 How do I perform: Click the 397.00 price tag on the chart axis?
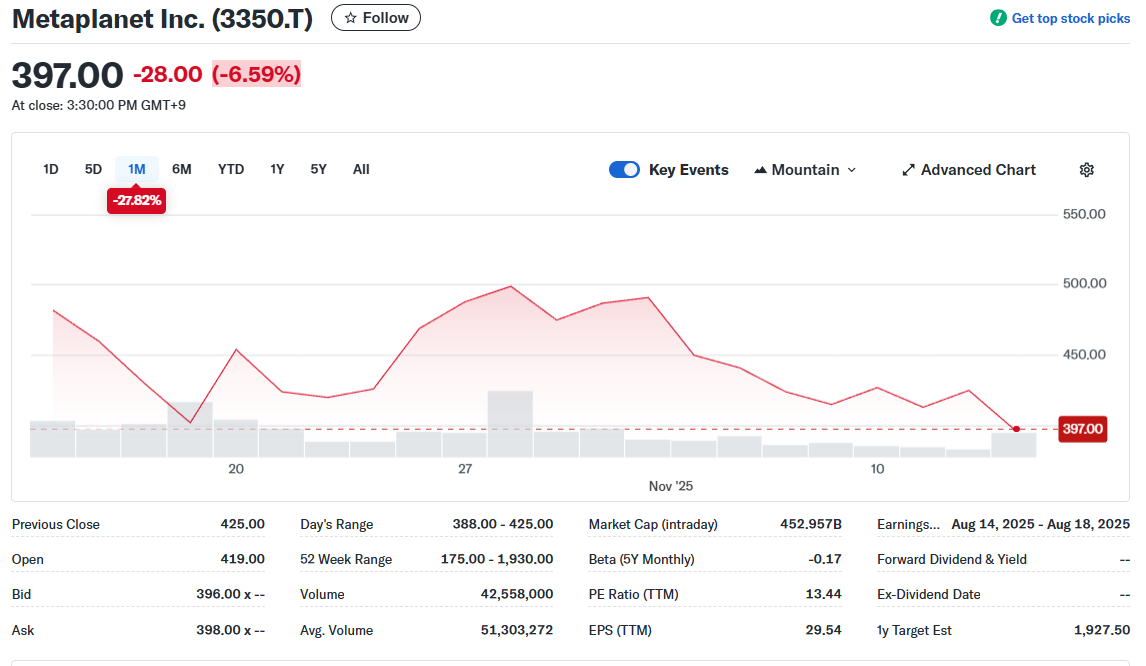[x=1082, y=428]
